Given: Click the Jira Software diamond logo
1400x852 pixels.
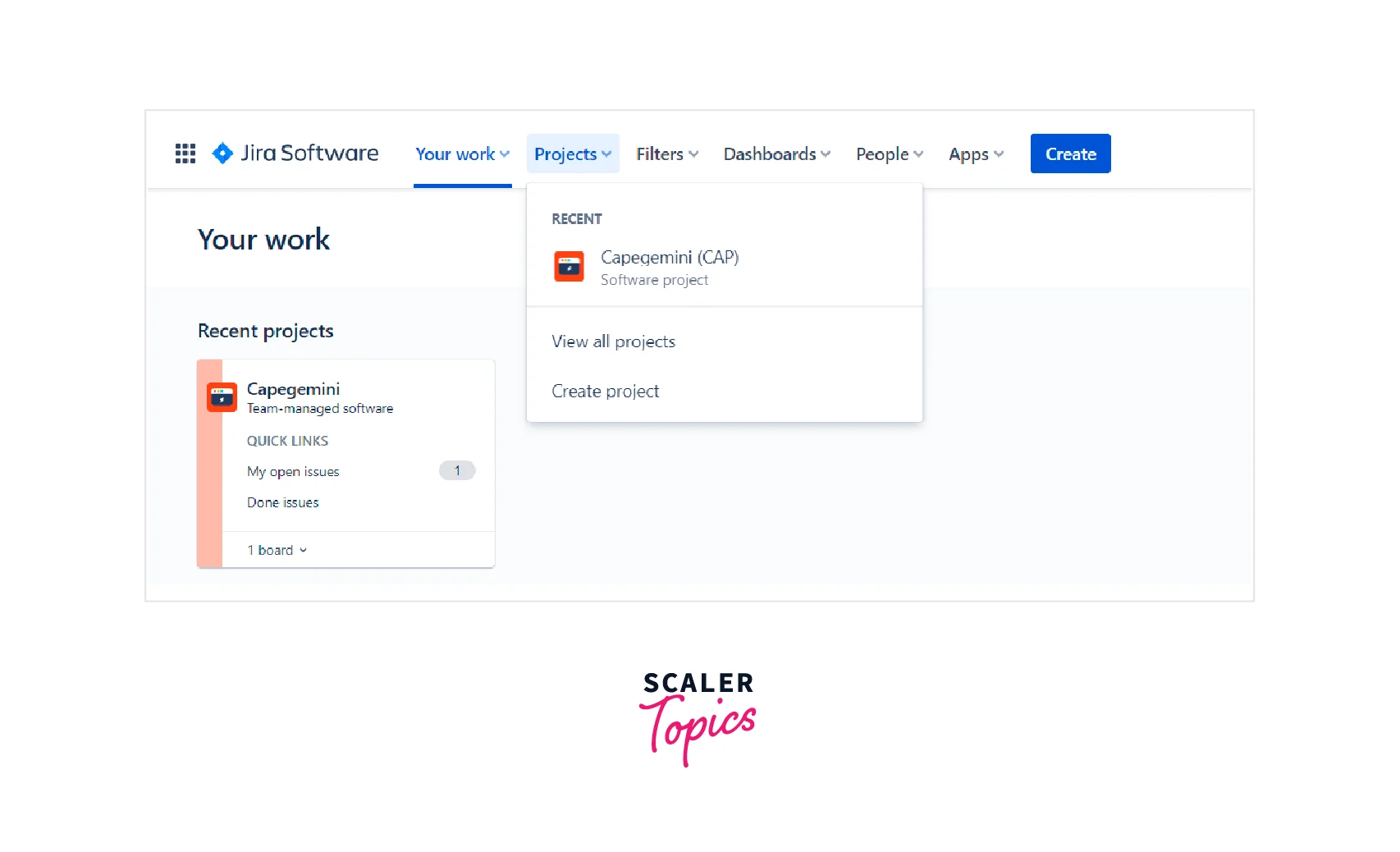Looking at the screenshot, I should (x=222, y=153).
